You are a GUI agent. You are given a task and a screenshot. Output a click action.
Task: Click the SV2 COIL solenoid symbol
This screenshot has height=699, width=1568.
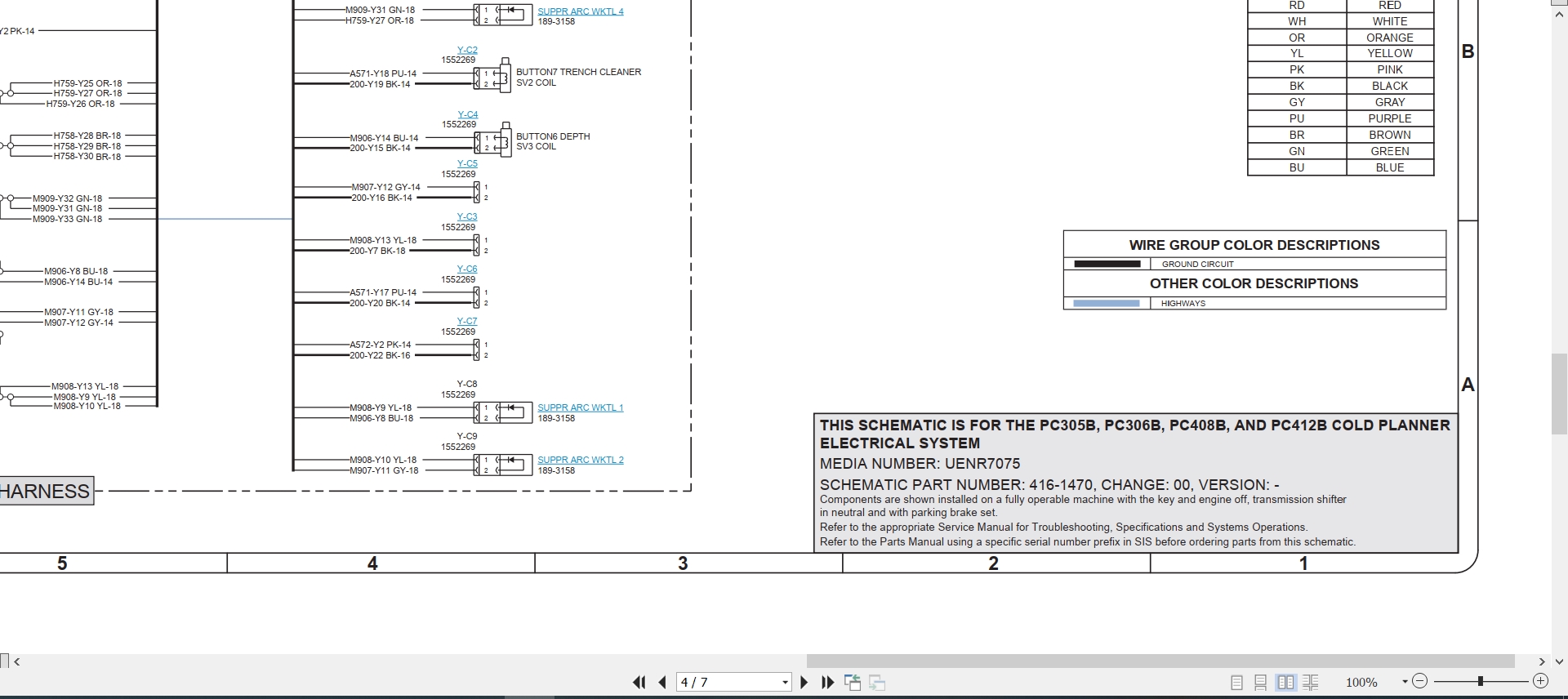[x=504, y=76]
